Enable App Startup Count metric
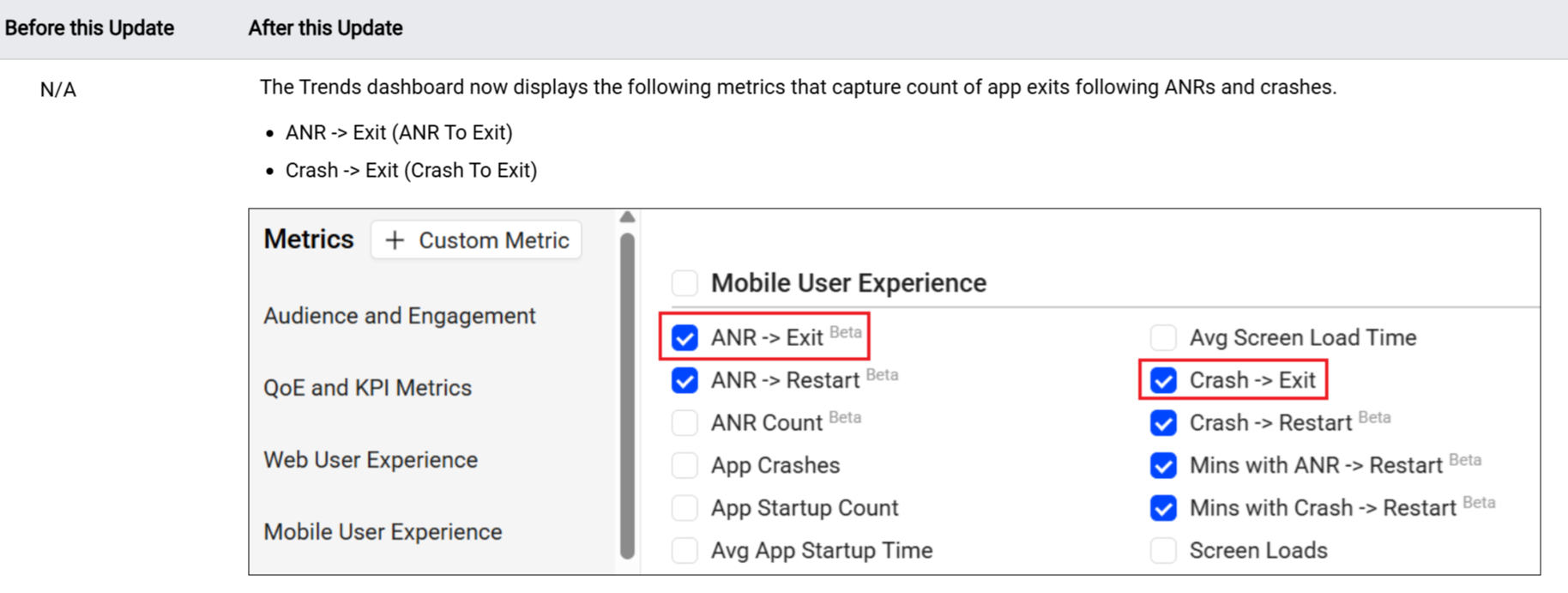 point(684,508)
